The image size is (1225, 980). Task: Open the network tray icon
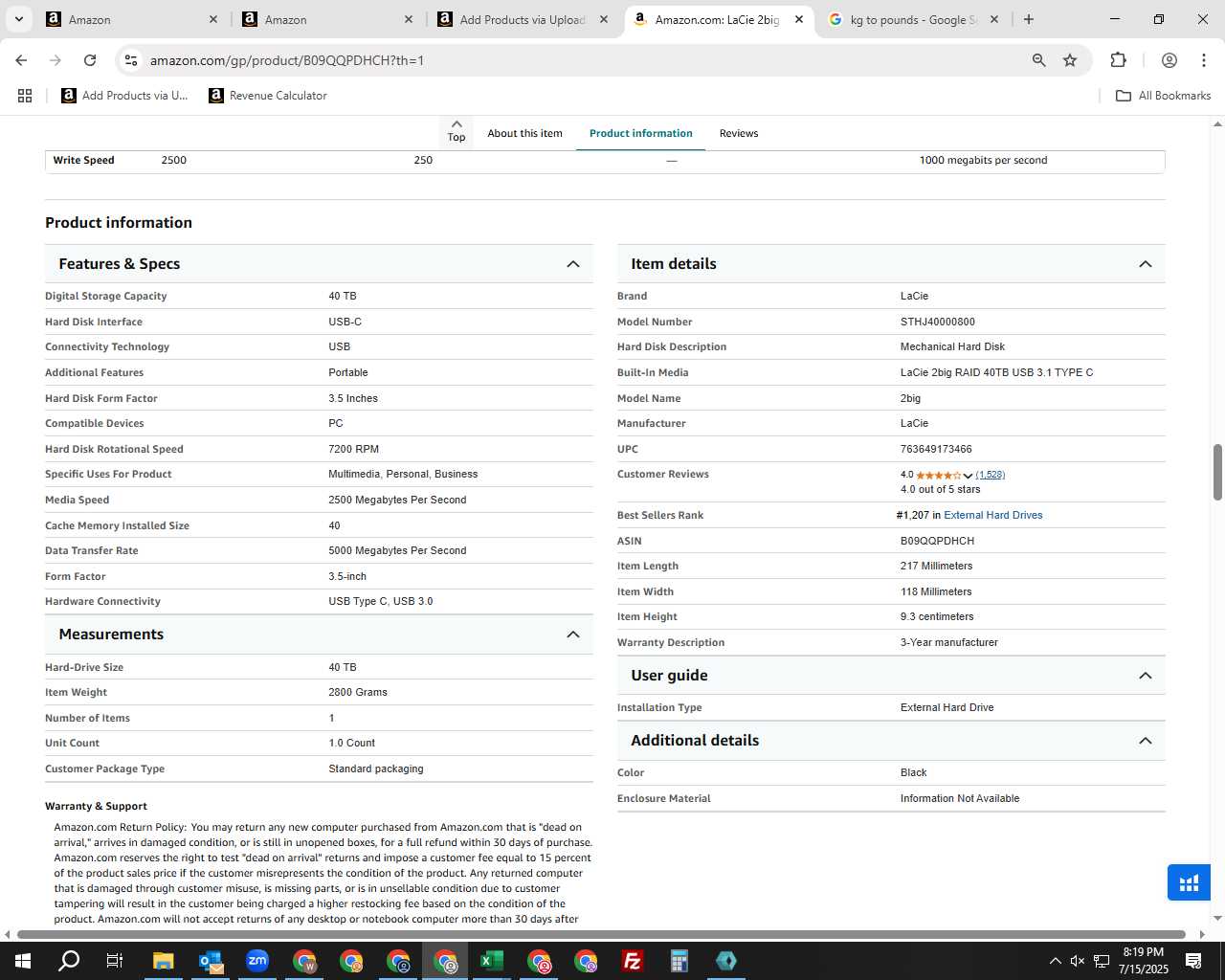pyautogui.click(x=1102, y=961)
